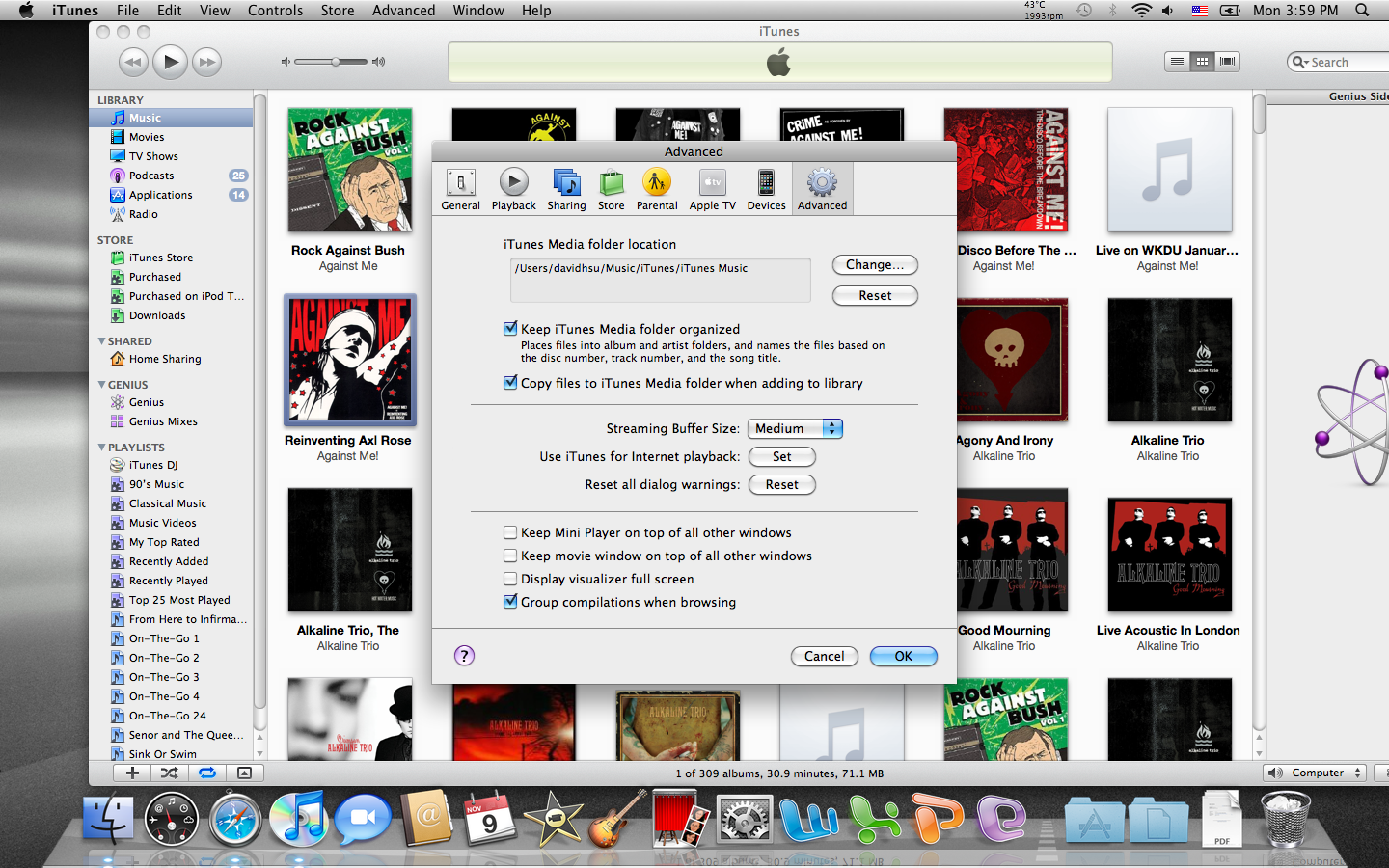
Task: Enable Keep Mini Player on top
Action: (x=510, y=532)
